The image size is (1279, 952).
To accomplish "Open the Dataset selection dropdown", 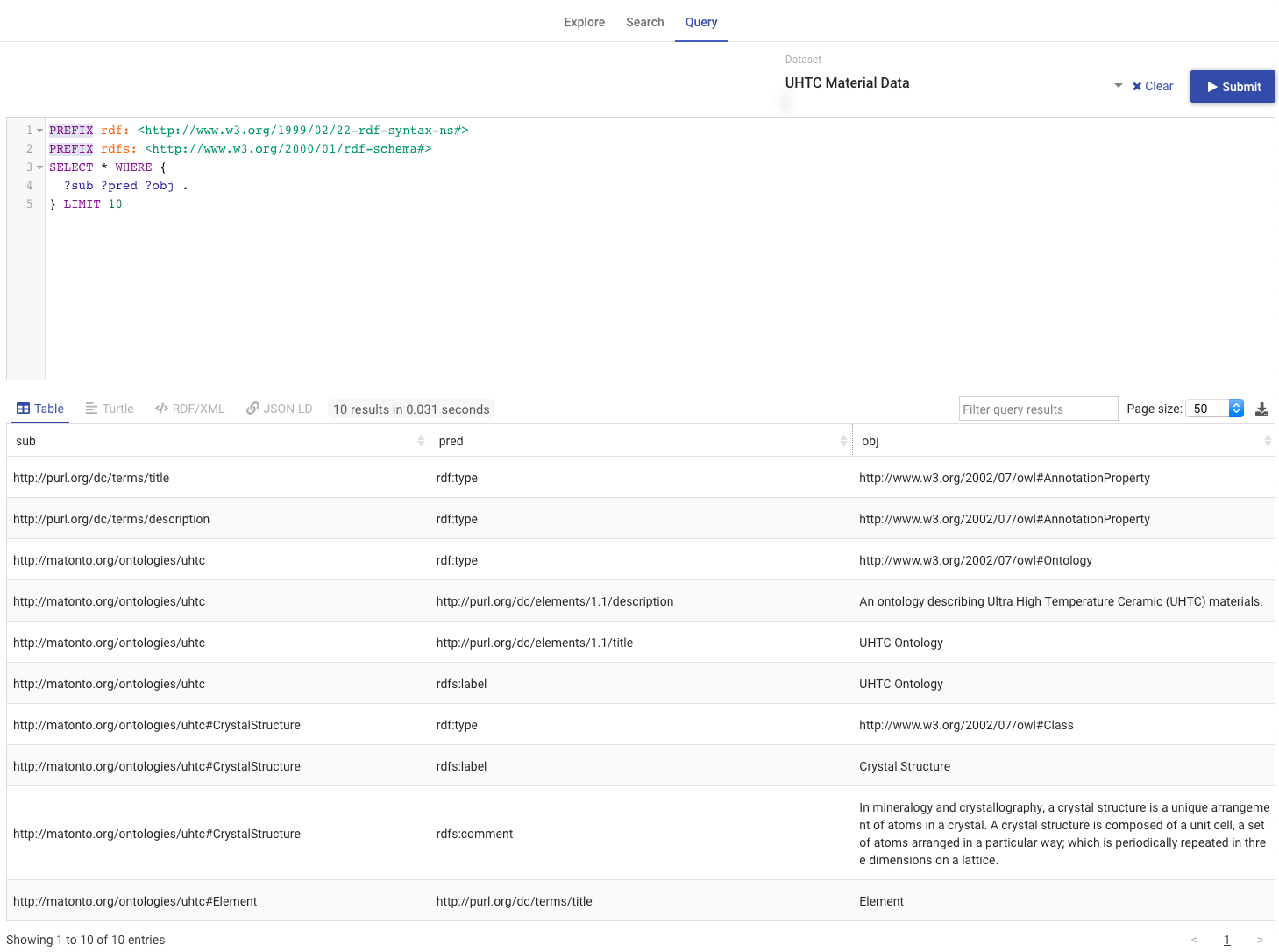I will click(x=1118, y=85).
